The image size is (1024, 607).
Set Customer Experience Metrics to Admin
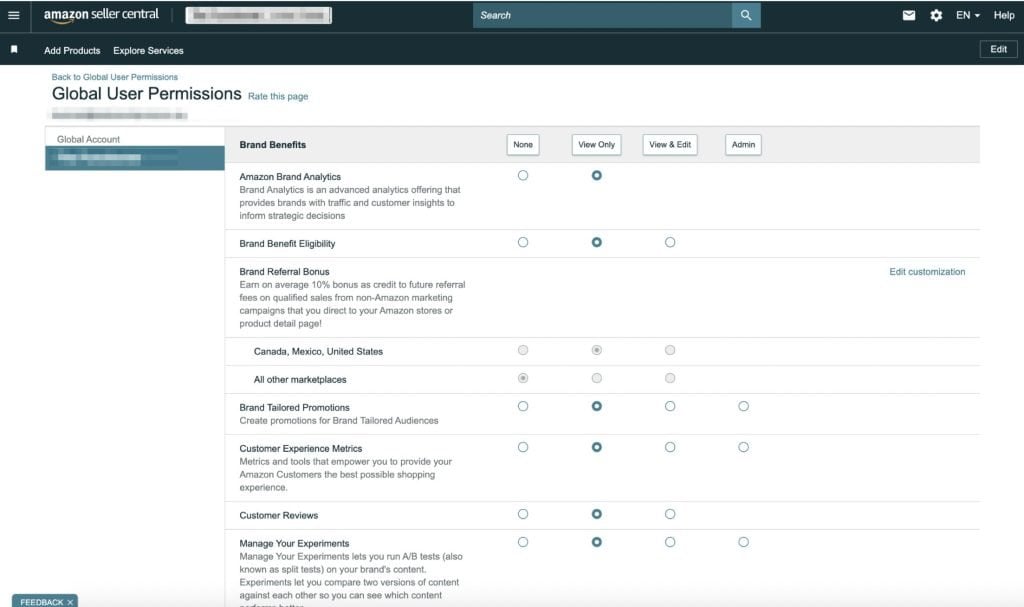(743, 447)
